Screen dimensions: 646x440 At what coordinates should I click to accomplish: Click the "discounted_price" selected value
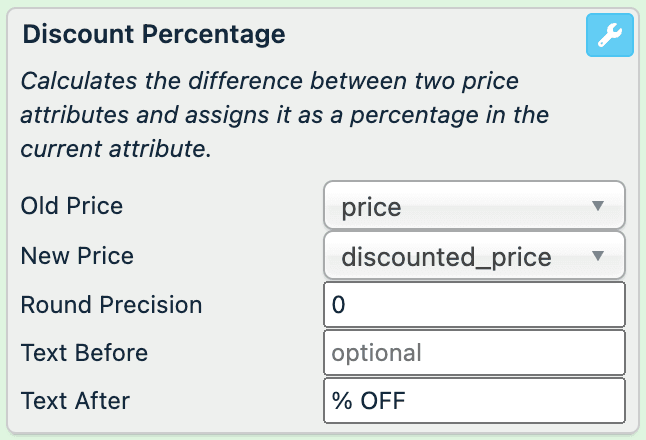tap(446, 257)
